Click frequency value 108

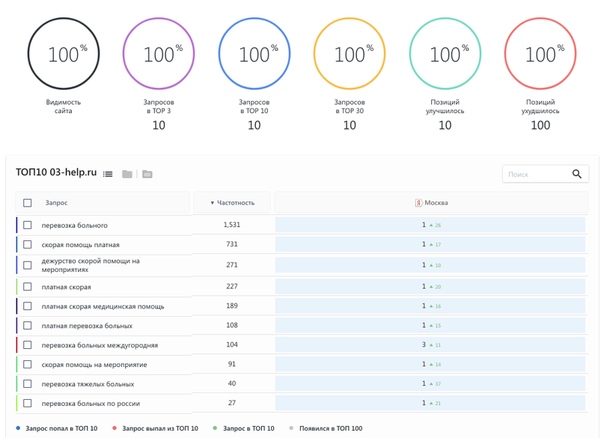232,325
